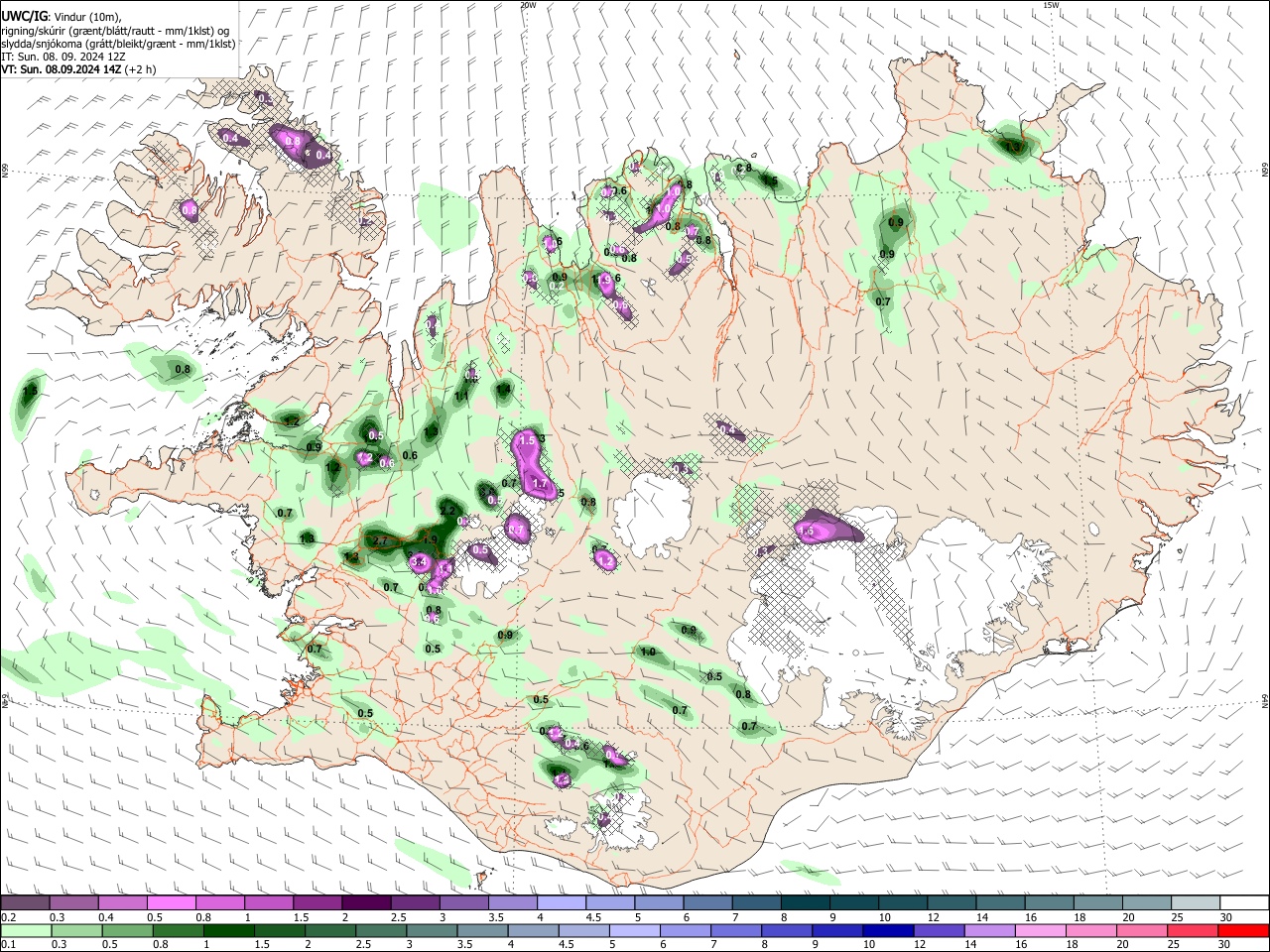The width and height of the screenshot is (1270, 952).
Task: Click the initial time line "IT: Sun. 08. 09. 2024 12Z"
Action: click(x=63, y=57)
